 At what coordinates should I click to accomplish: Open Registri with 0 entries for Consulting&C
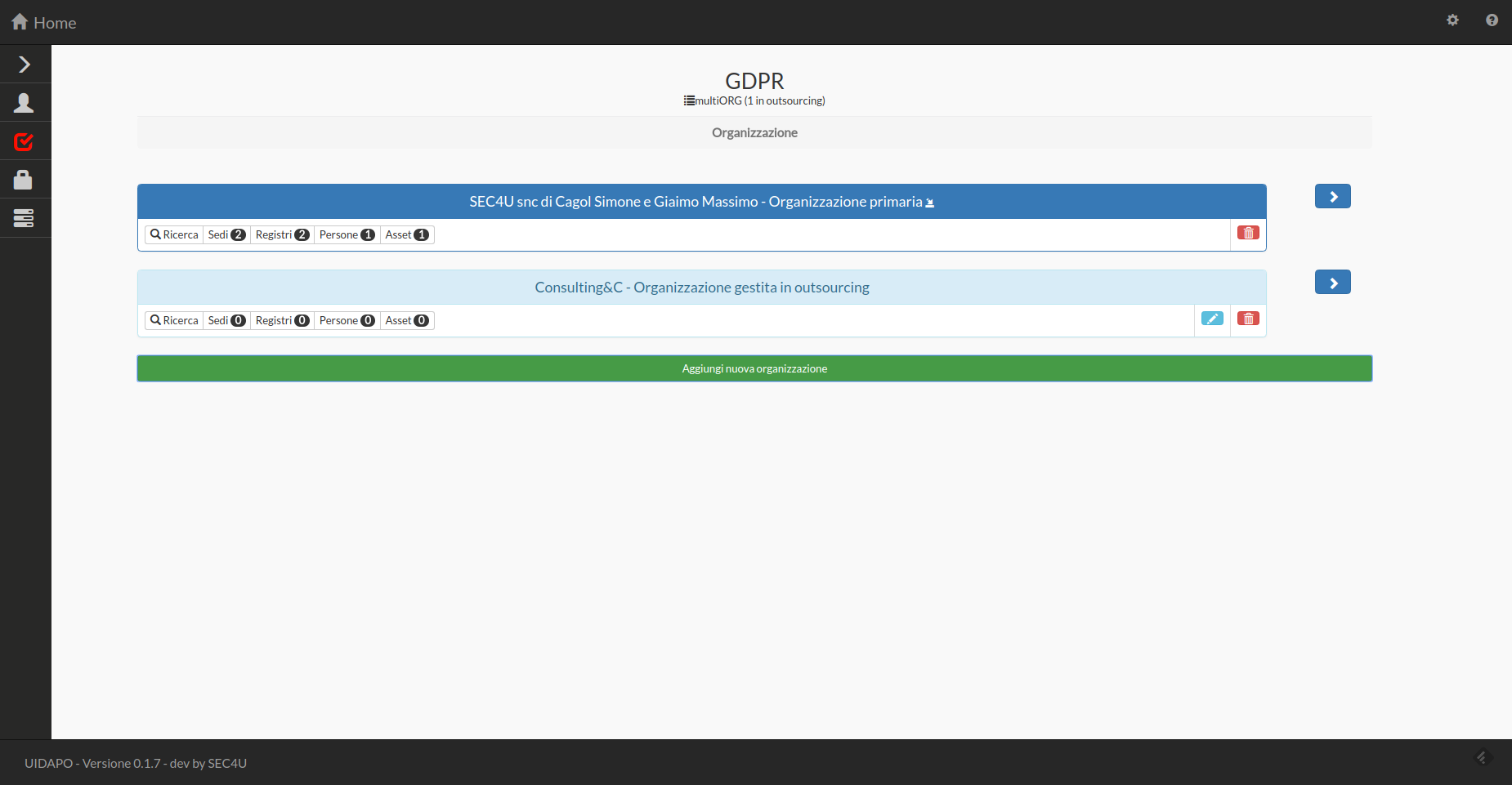click(282, 320)
